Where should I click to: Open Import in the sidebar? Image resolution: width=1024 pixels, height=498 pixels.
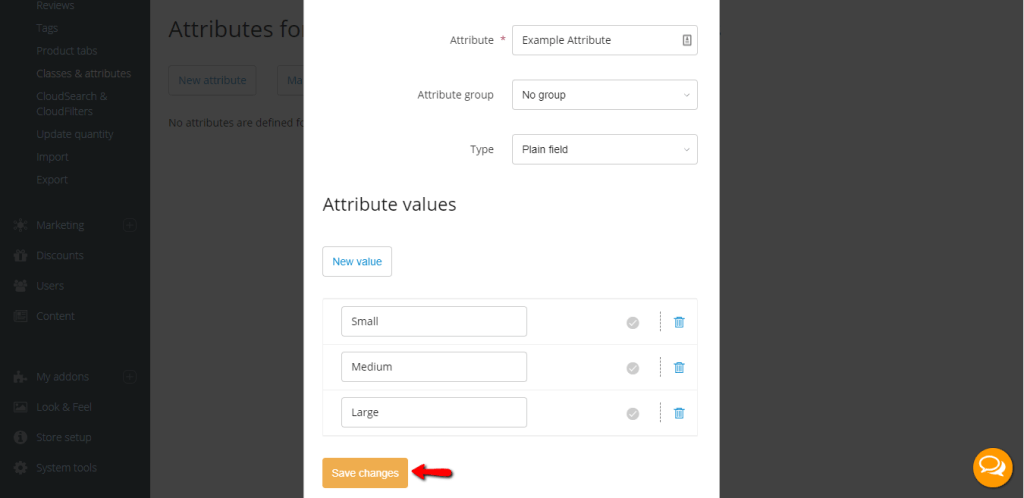coord(52,157)
